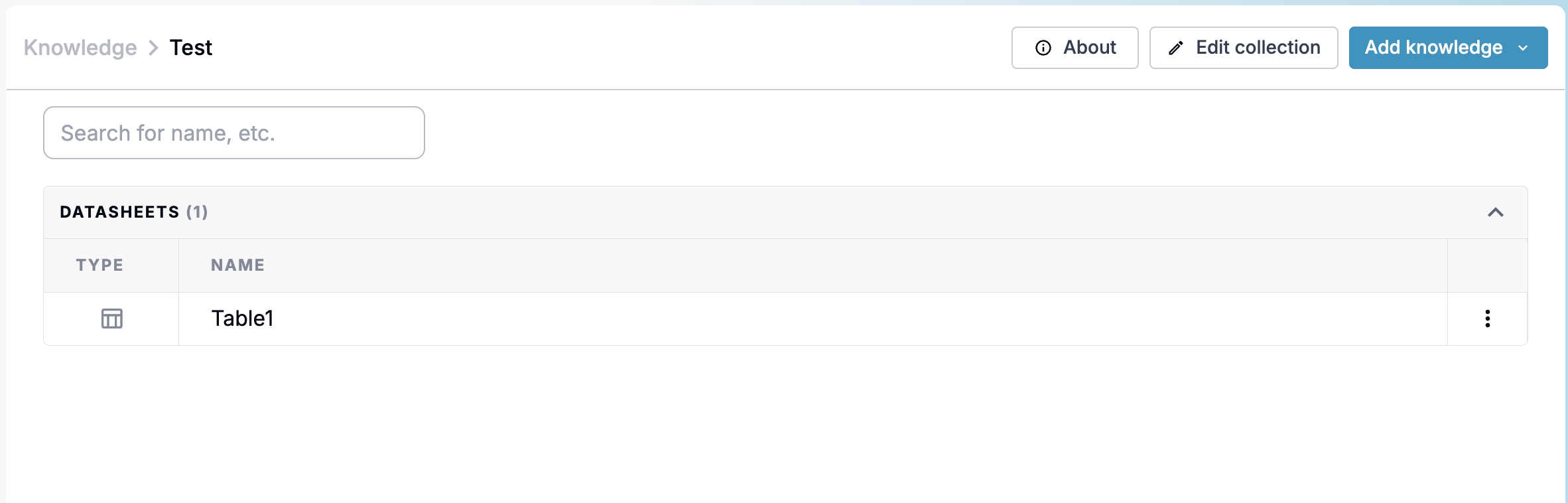Viewport: 1568px width, 503px height.
Task: Go back to Knowledge in breadcrumb
Action: 80,48
